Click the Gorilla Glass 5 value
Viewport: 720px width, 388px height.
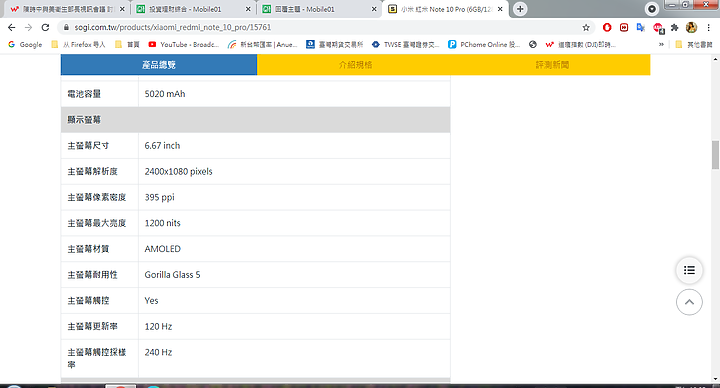(x=172, y=275)
